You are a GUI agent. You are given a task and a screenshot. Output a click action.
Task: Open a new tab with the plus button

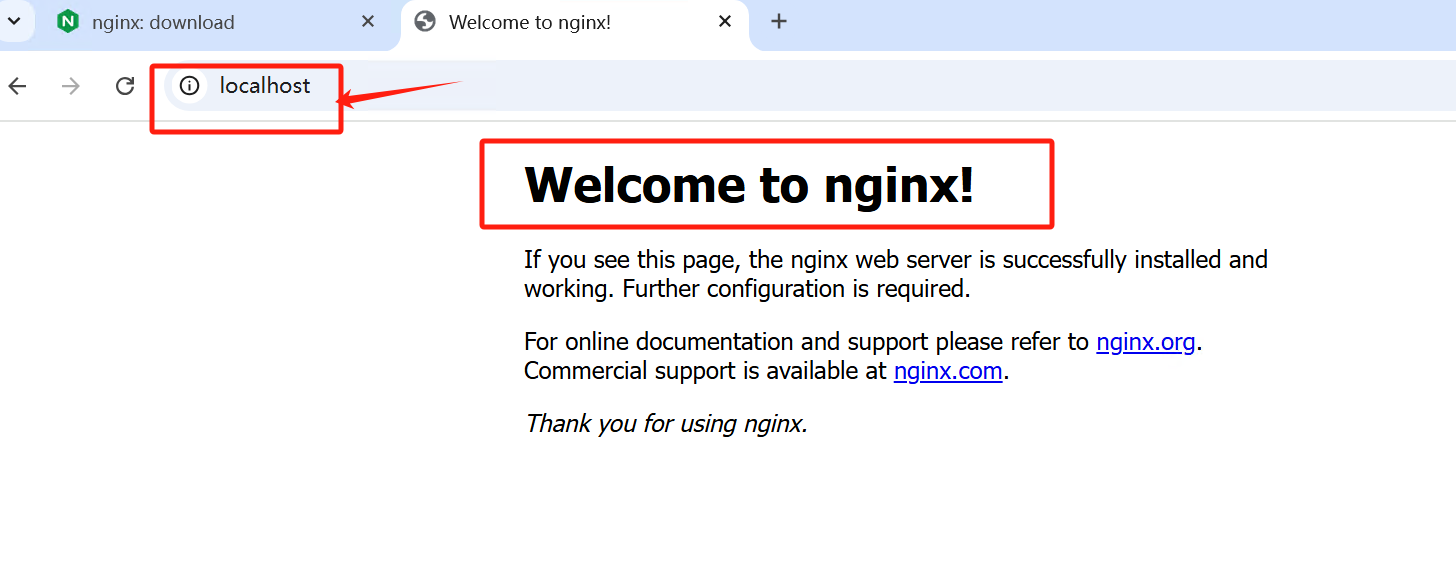pyautogui.click(x=779, y=22)
